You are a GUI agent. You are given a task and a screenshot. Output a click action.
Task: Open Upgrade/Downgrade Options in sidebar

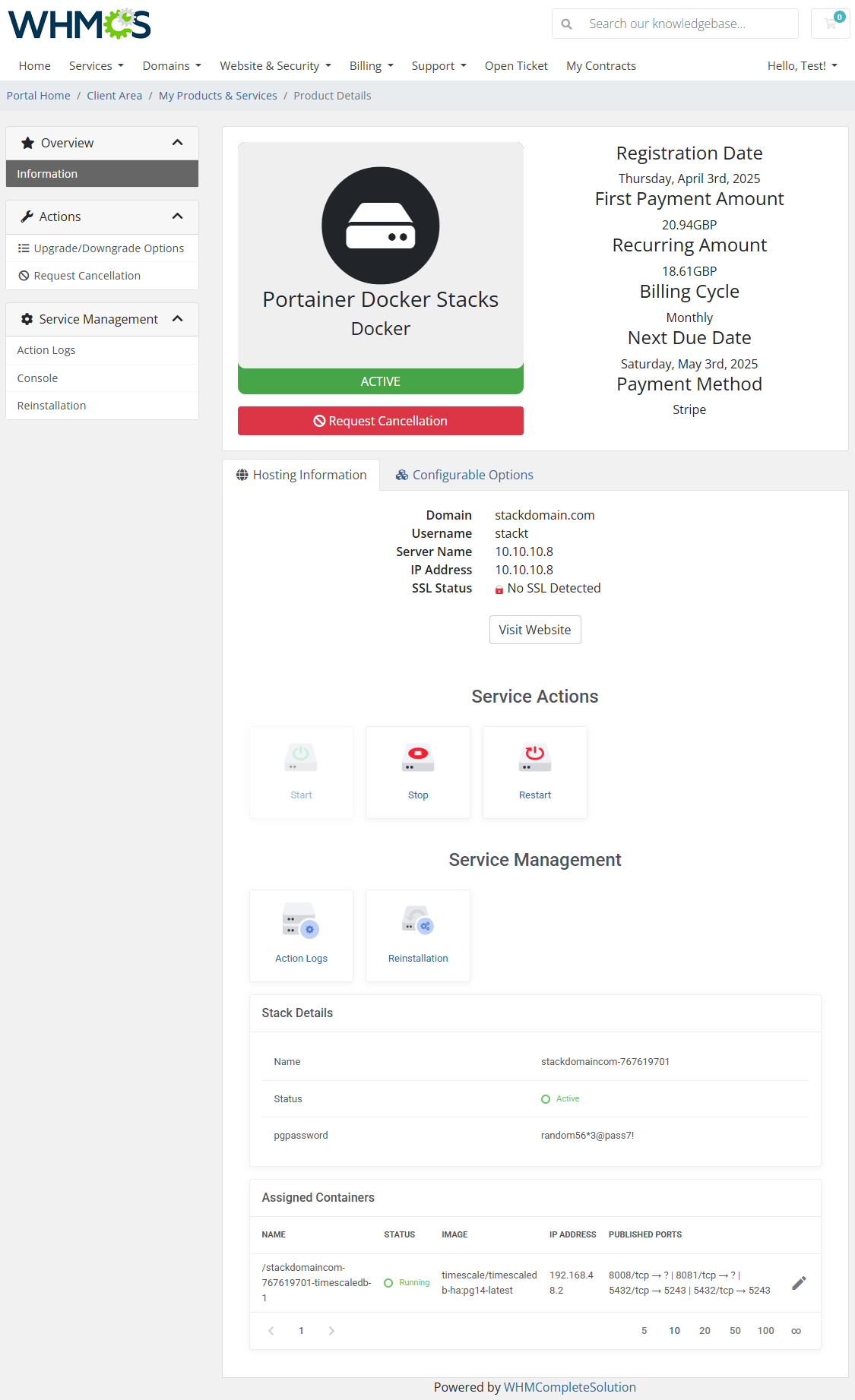click(x=102, y=248)
